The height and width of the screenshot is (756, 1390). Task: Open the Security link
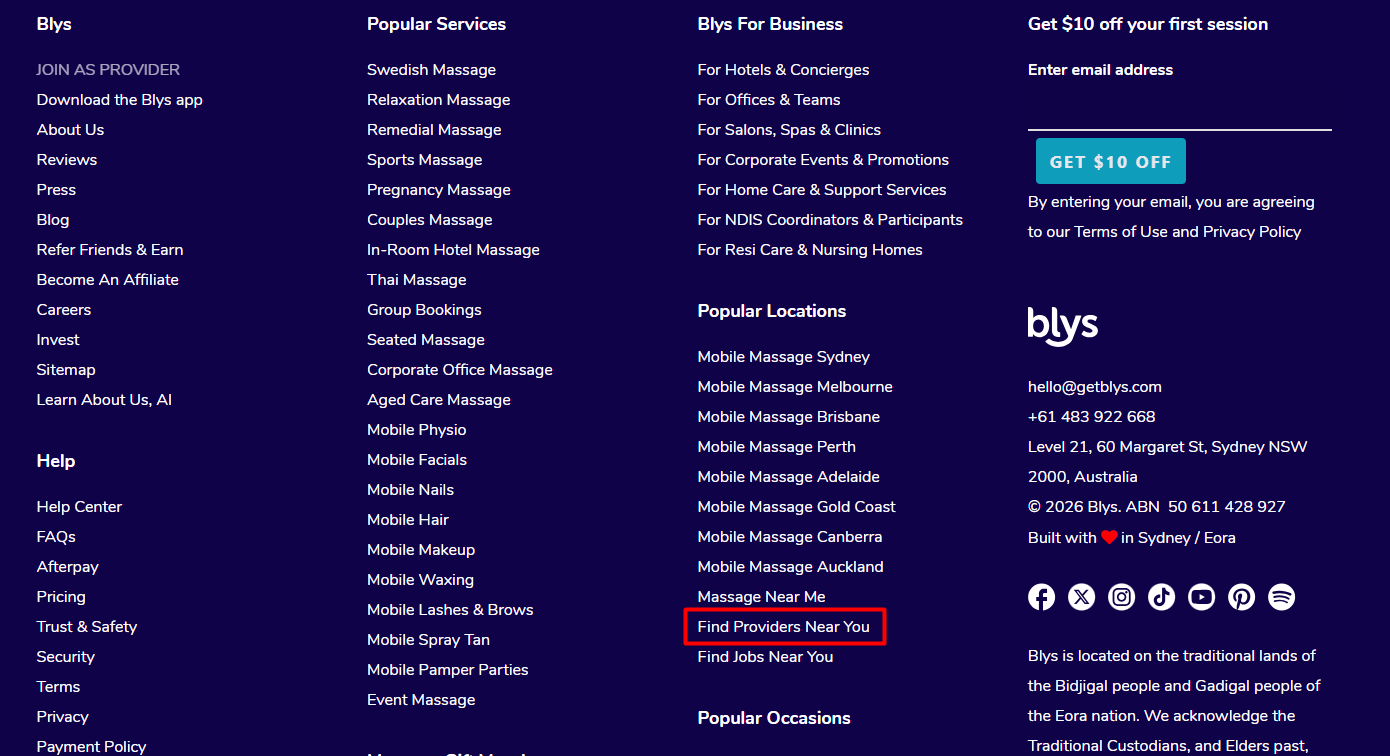point(66,657)
